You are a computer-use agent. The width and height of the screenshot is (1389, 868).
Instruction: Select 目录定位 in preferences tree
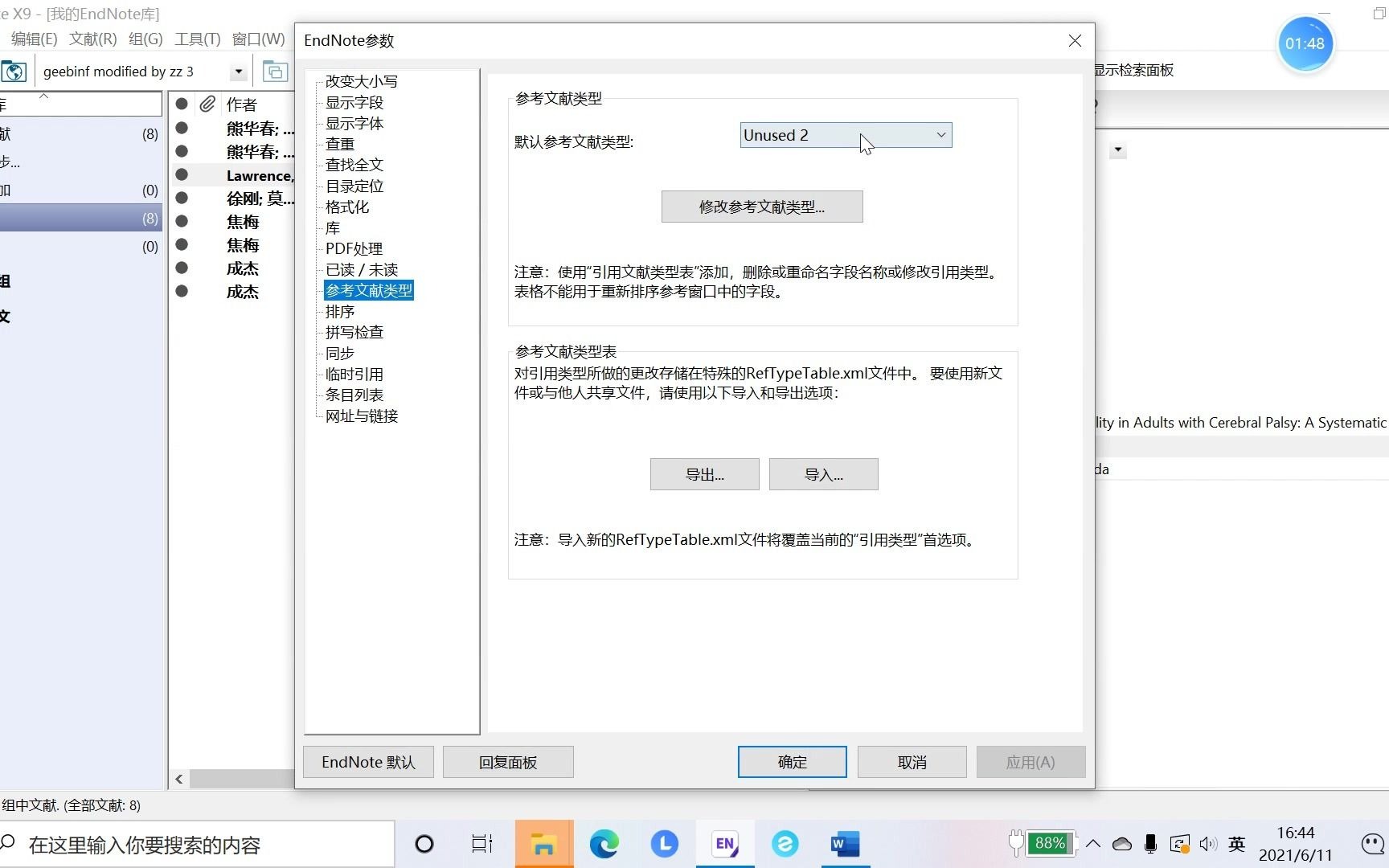(x=354, y=186)
